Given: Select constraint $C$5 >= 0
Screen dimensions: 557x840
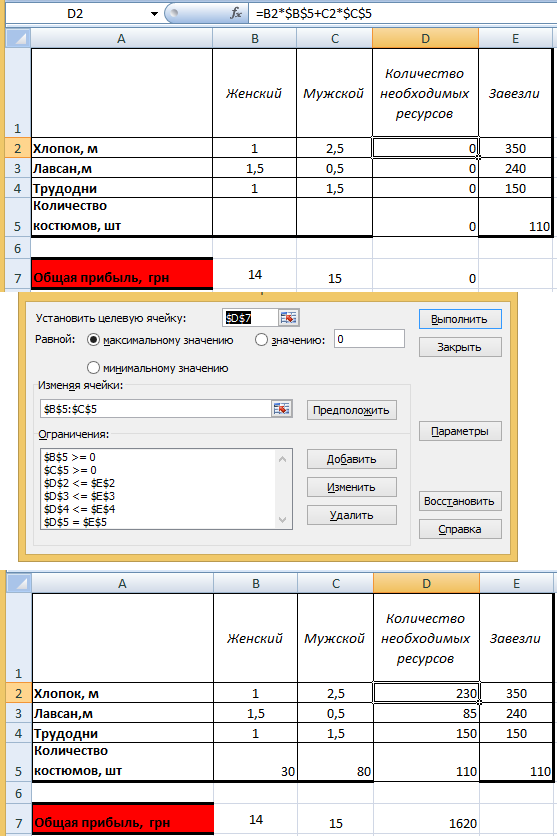Looking at the screenshot, I should tap(70, 470).
